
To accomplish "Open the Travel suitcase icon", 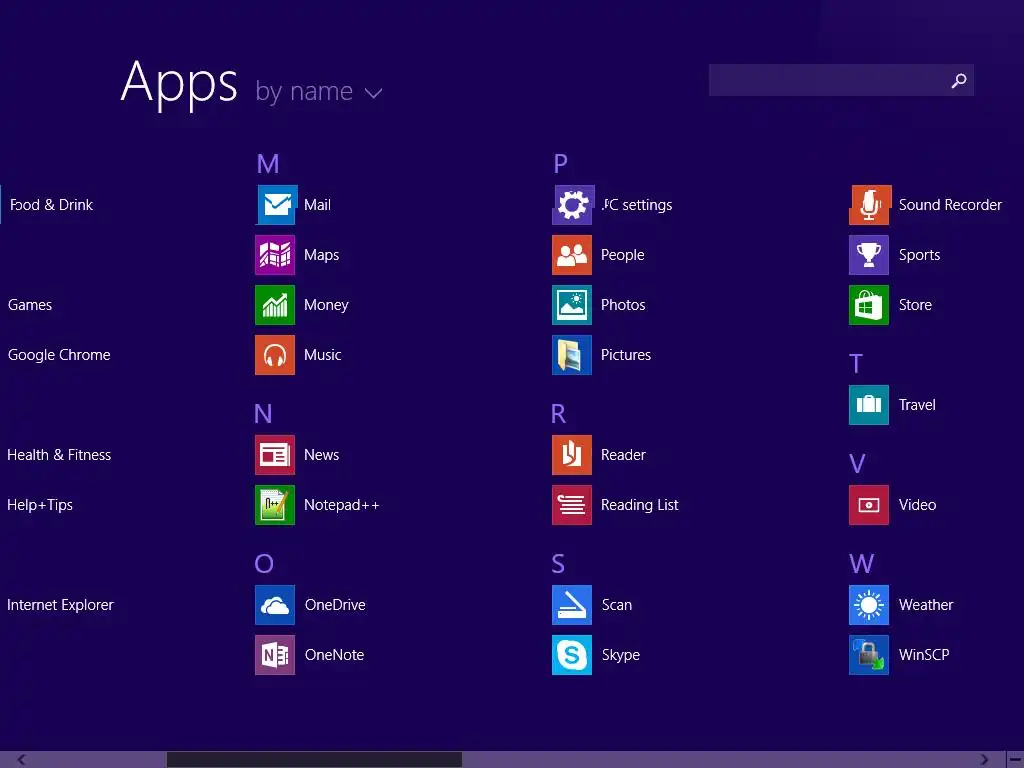I will 869,405.
